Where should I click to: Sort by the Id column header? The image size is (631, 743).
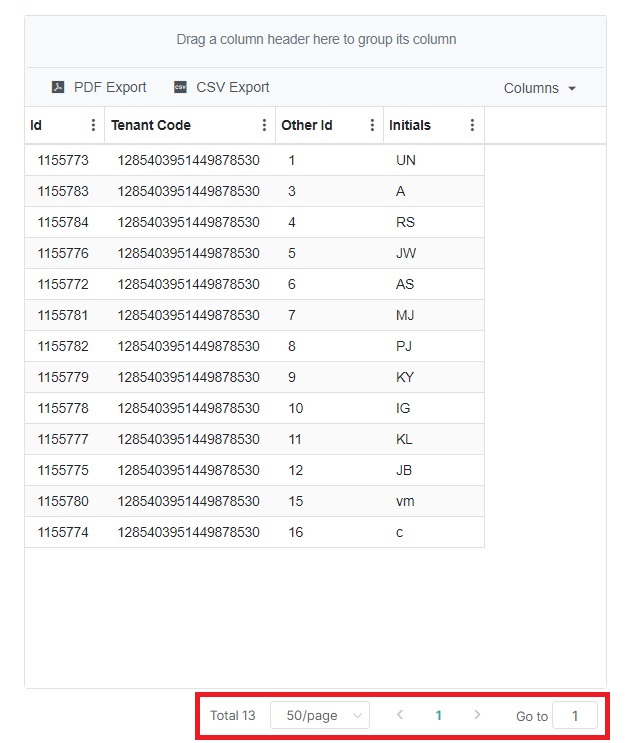tap(36, 125)
